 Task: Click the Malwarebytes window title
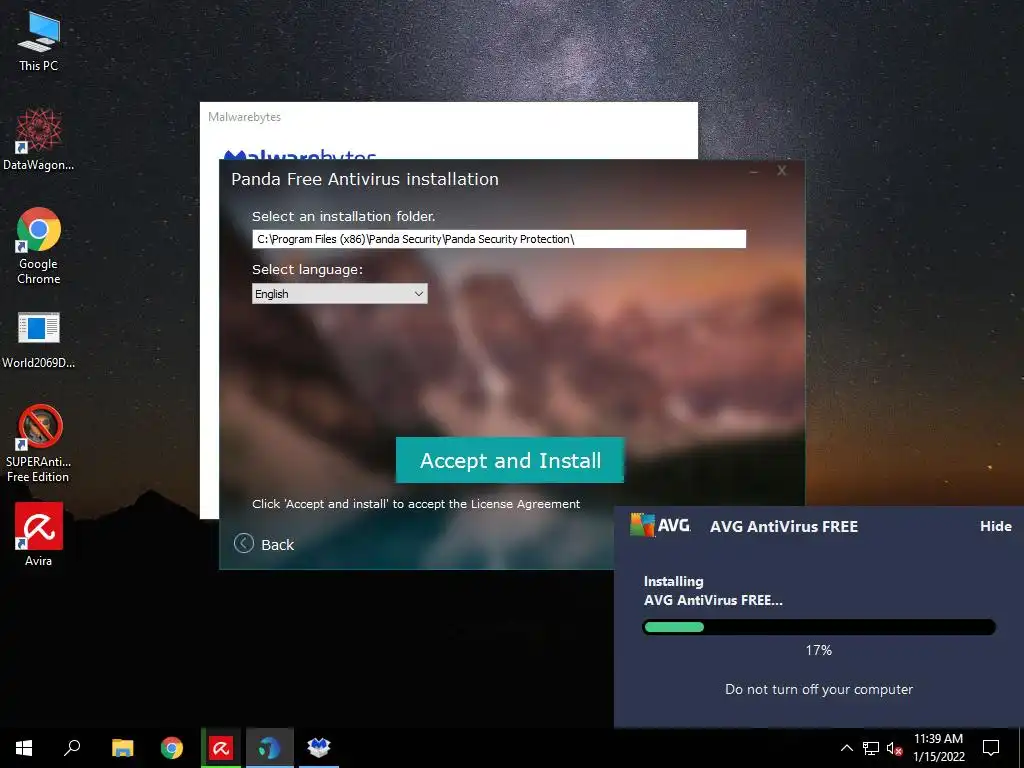pyautogui.click(x=244, y=117)
